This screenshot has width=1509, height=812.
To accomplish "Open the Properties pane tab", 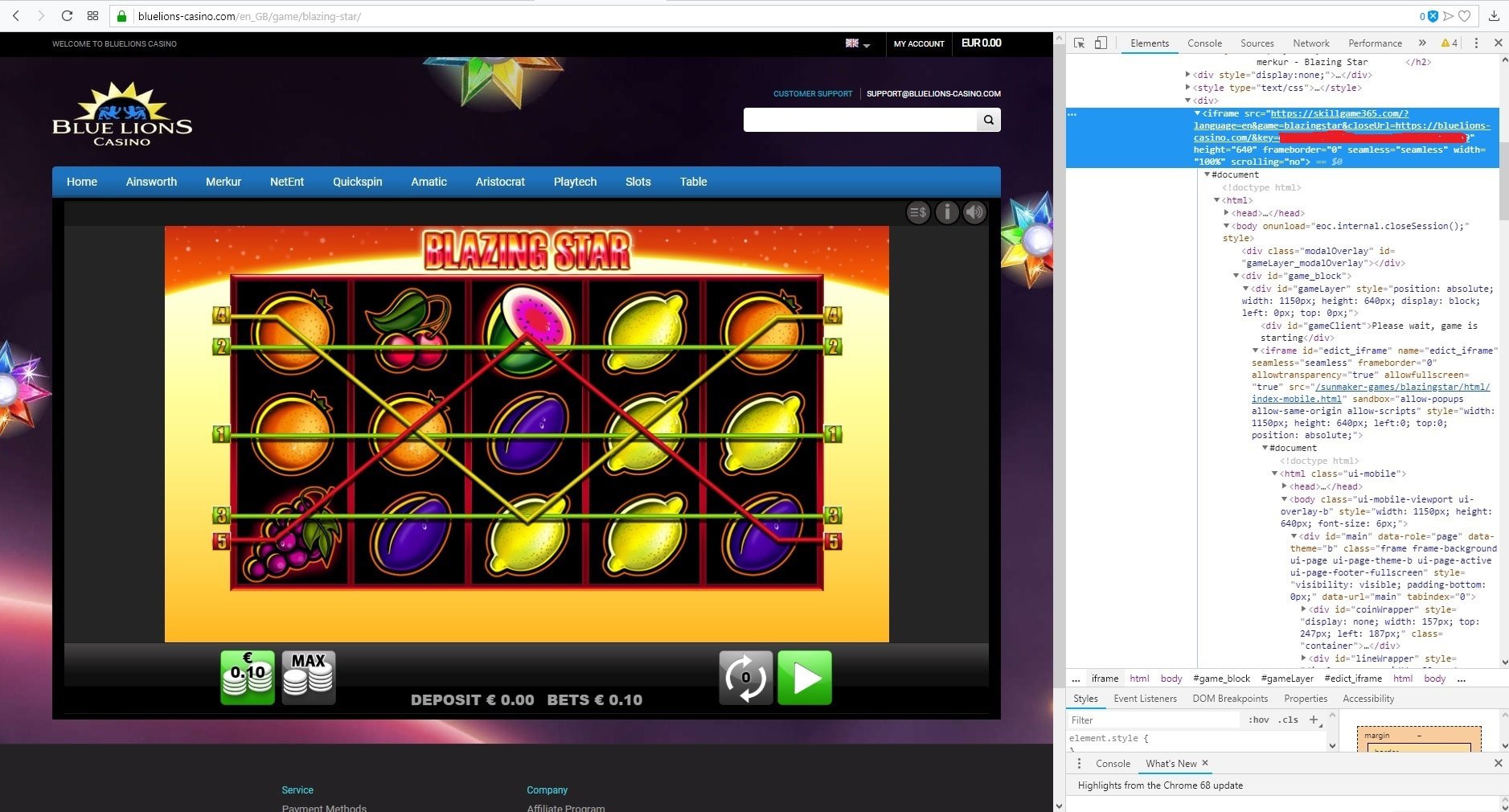I will [1306, 699].
